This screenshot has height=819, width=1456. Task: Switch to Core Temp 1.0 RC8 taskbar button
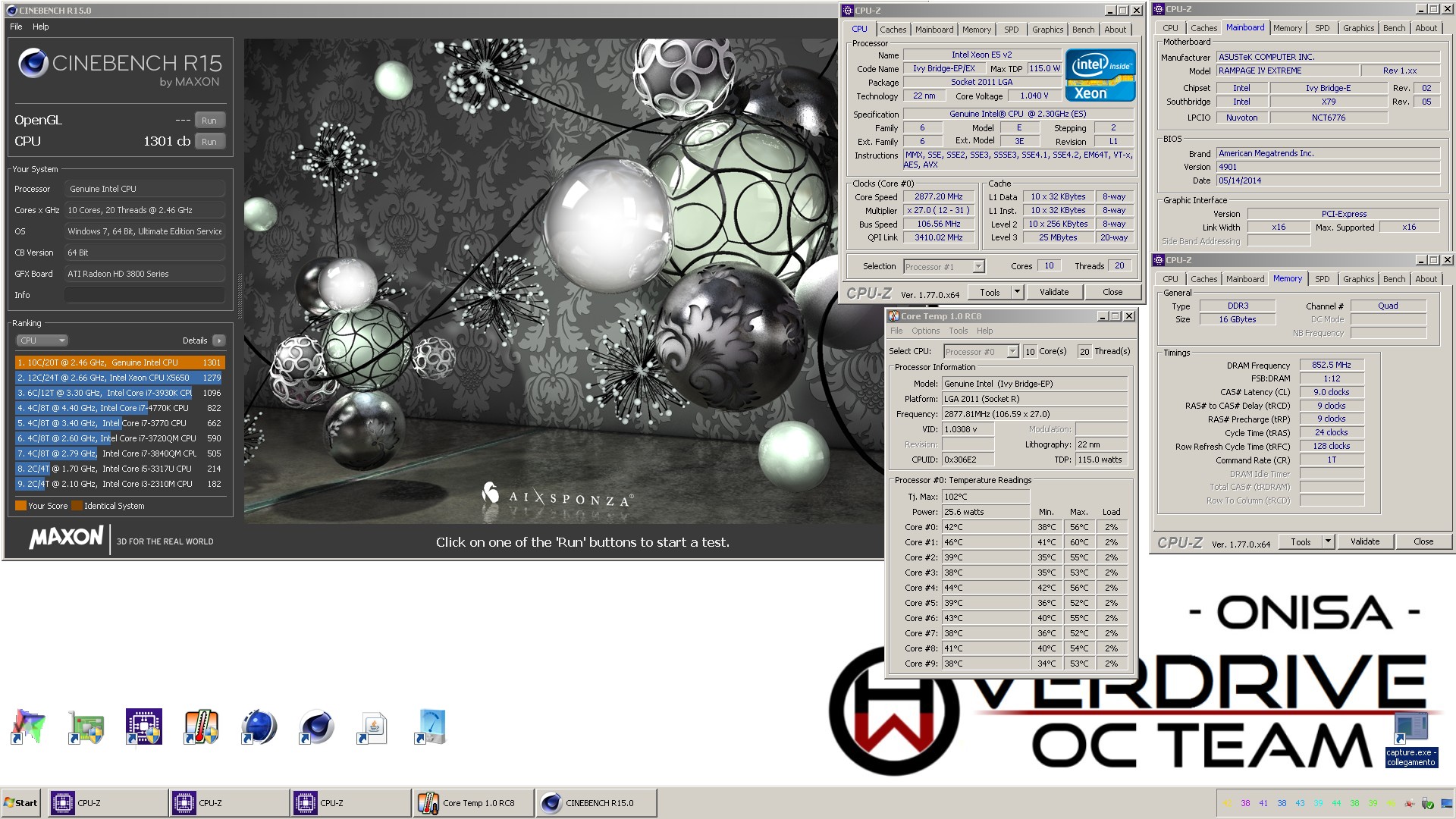472,803
